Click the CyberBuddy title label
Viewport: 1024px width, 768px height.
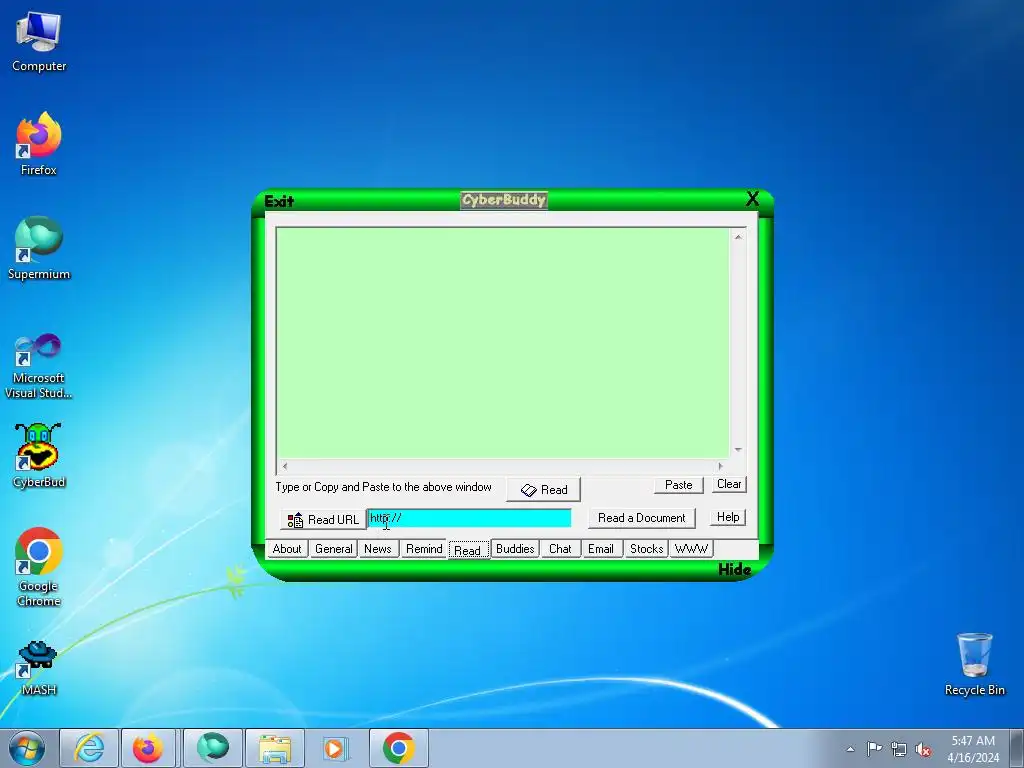click(x=504, y=200)
